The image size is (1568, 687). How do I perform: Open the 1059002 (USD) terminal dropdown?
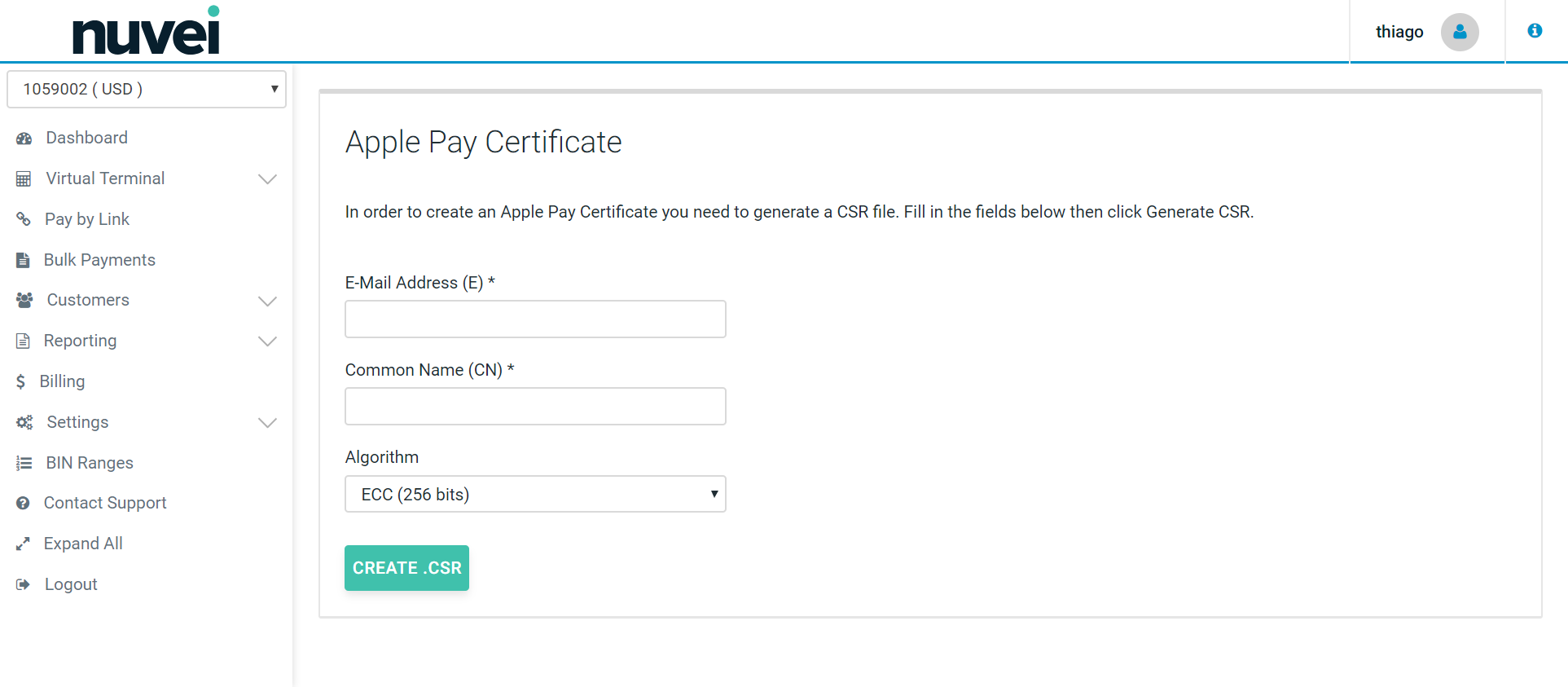point(147,89)
